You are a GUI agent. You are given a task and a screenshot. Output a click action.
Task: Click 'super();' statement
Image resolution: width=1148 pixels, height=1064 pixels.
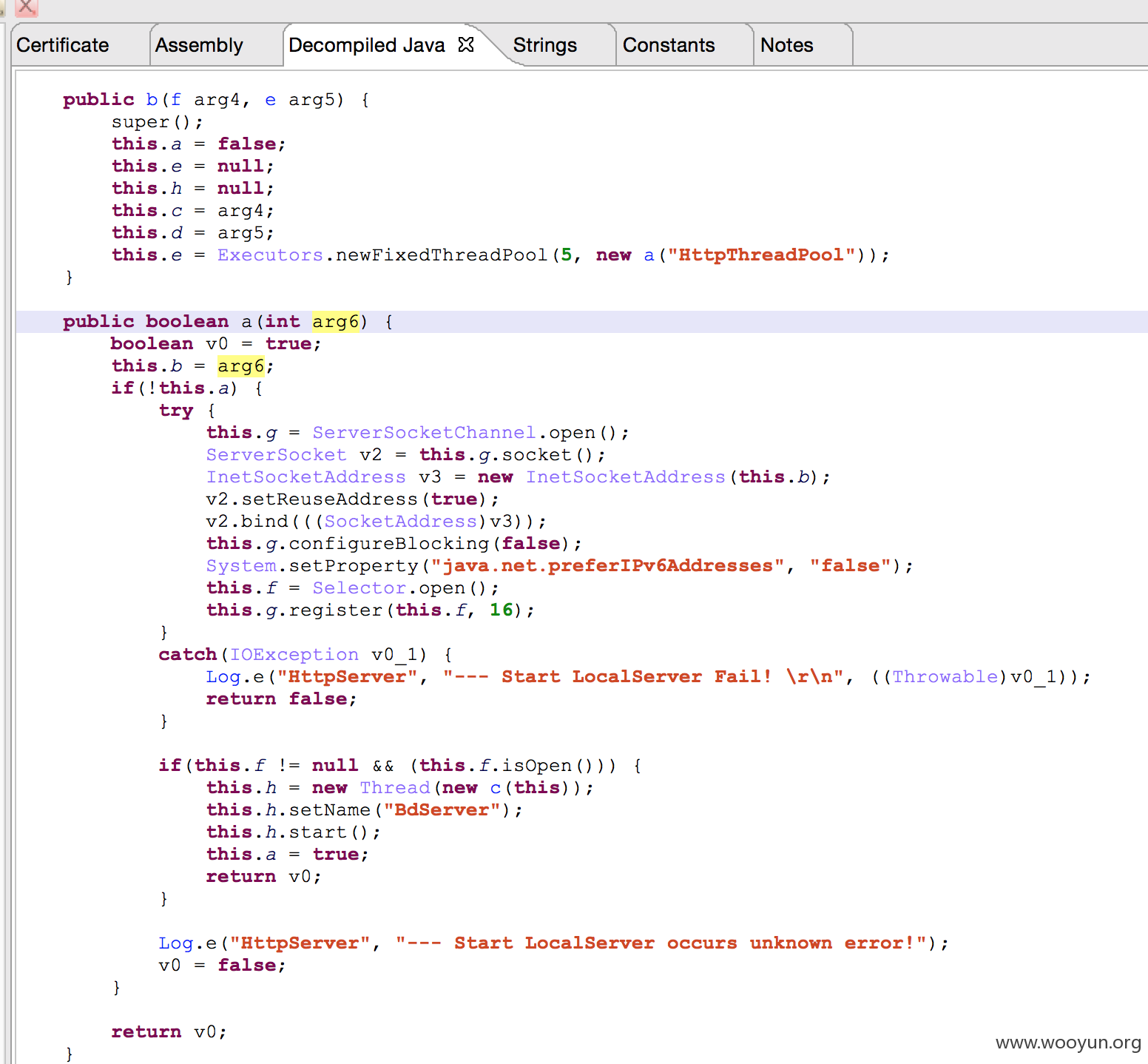click(157, 121)
